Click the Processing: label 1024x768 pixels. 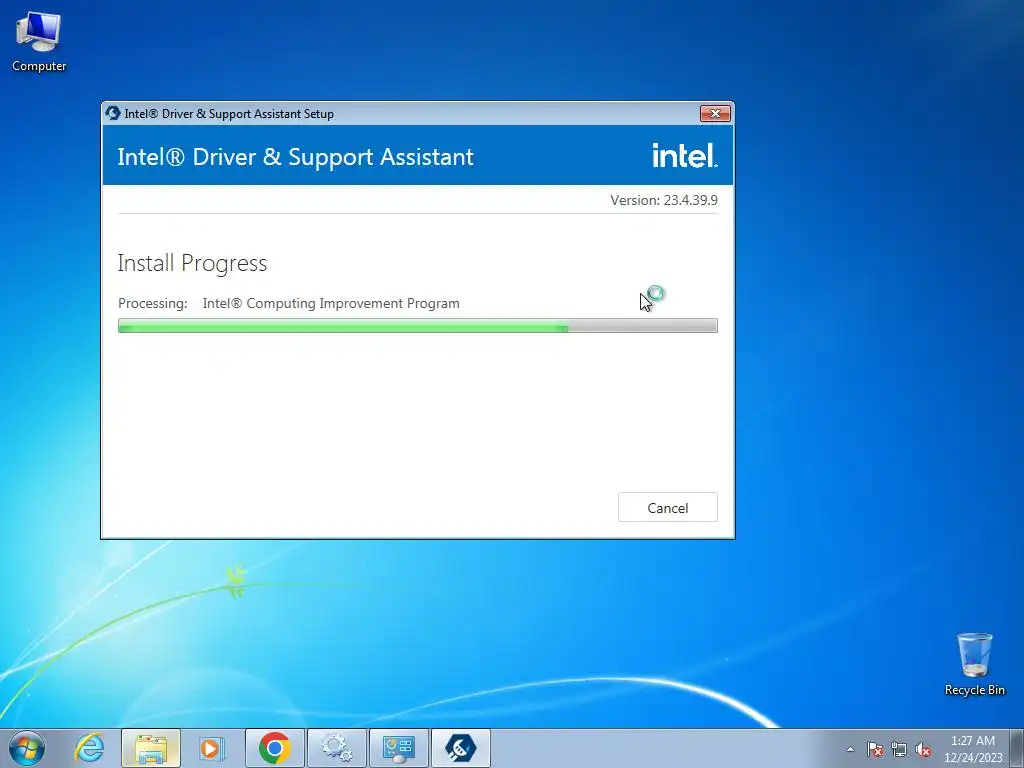tap(152, 303)
